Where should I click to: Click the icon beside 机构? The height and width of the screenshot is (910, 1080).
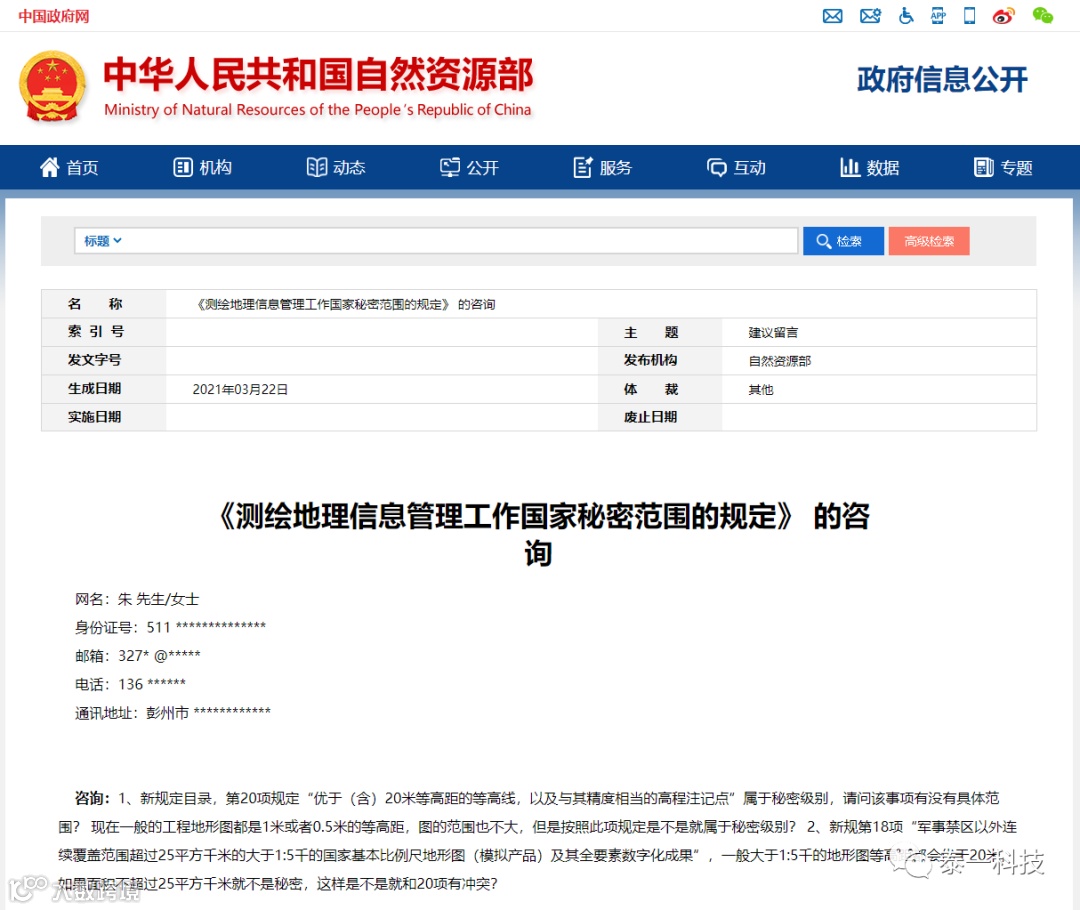(x=183, y=167)
